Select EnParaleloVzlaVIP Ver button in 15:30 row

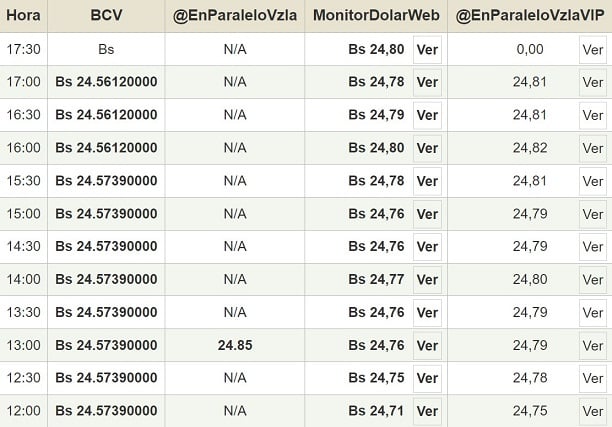point(593,181)
